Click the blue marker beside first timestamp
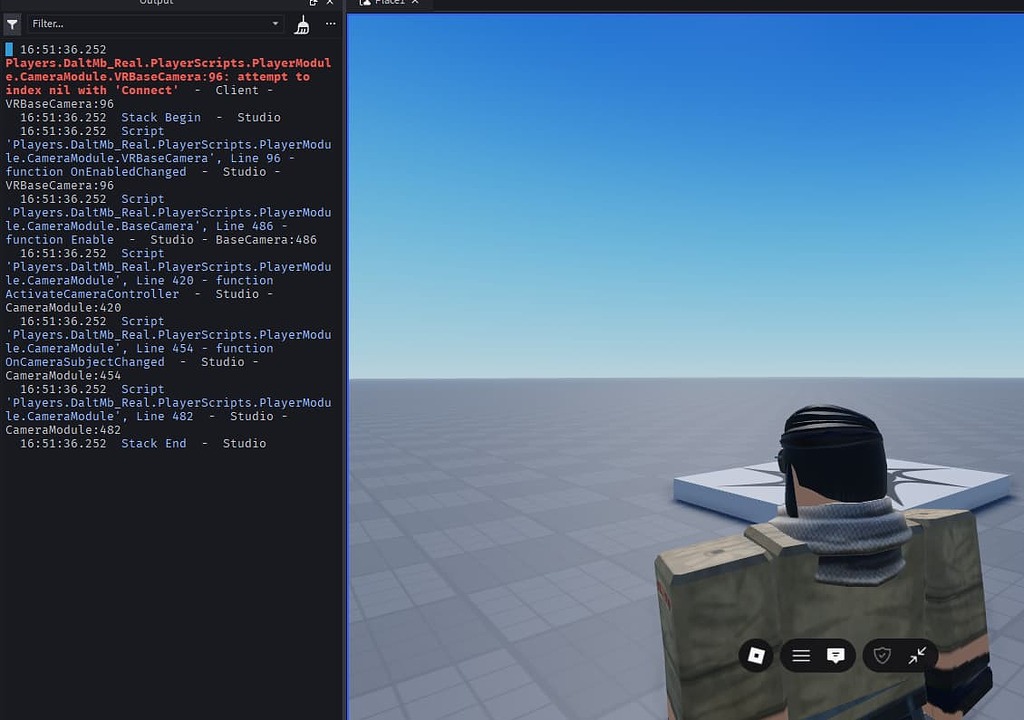Viewport: 1024px width, 720px height. (x=9, y=50)
